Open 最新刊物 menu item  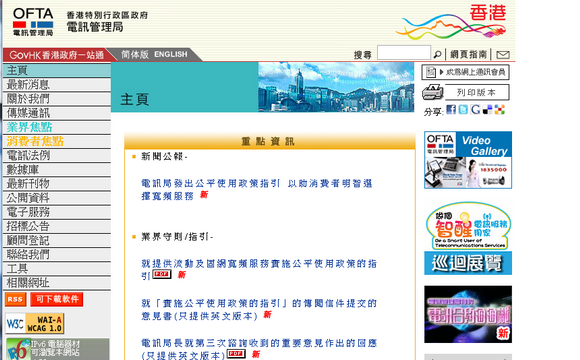pyautogui.click(x=57, y=184)
